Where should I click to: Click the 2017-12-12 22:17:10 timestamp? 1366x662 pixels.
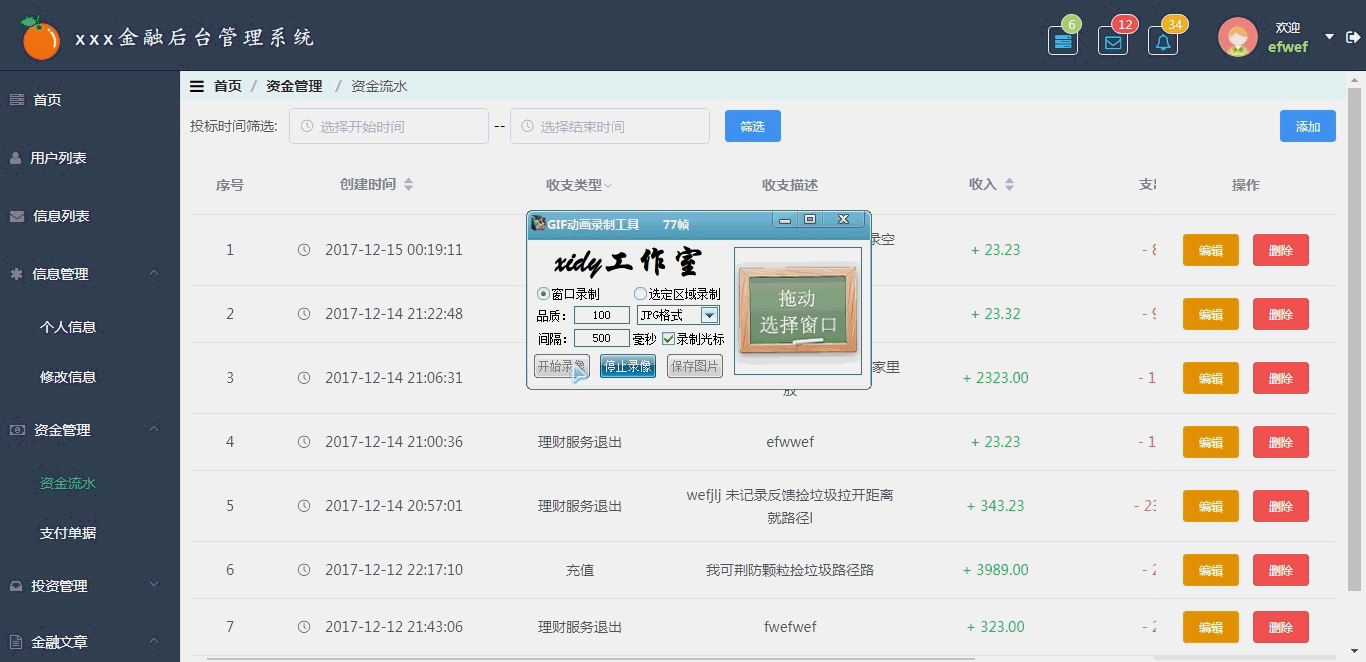(x=394, y=570)
